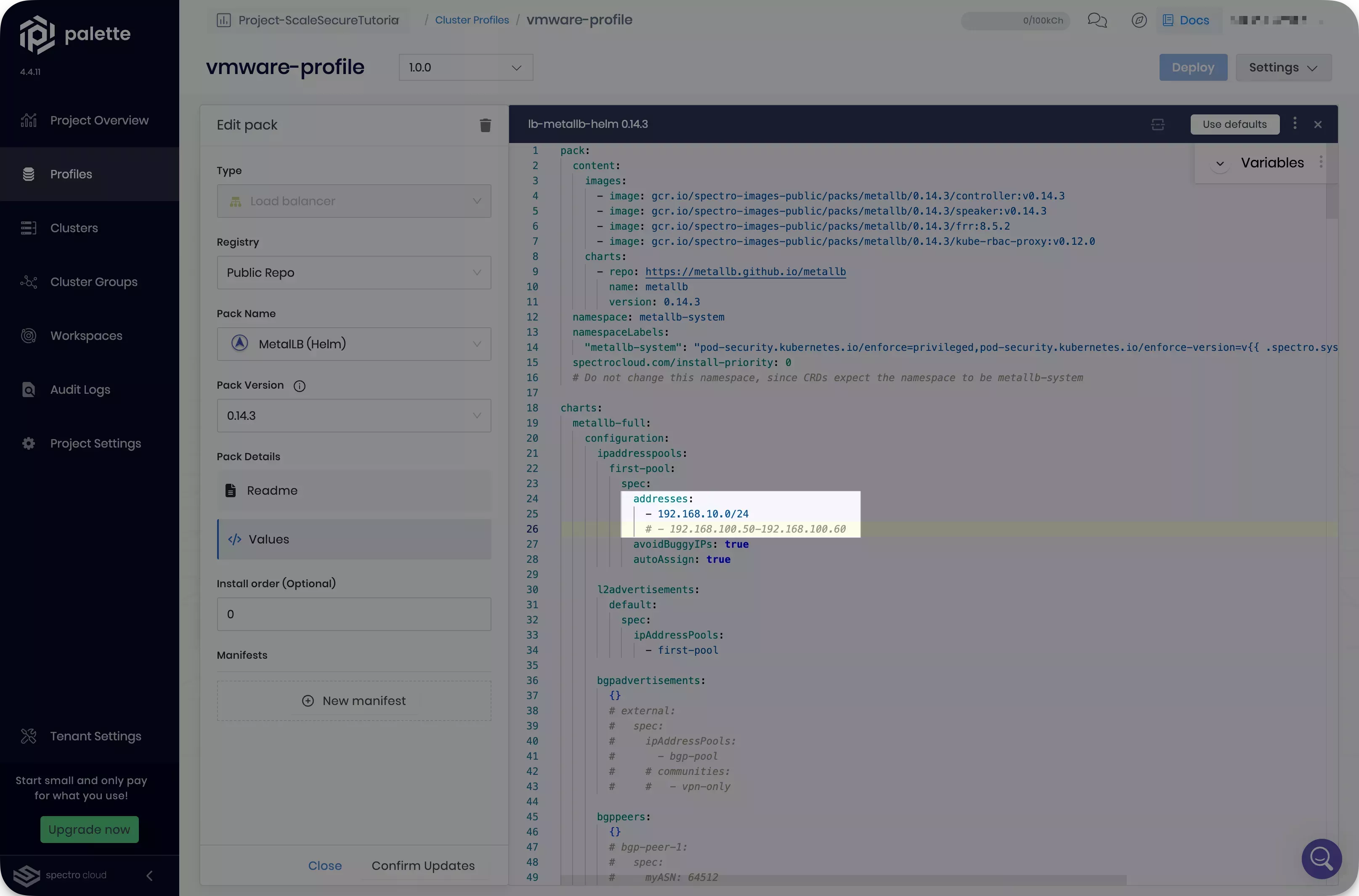Open Clusters section

click(x=89, y=228)
